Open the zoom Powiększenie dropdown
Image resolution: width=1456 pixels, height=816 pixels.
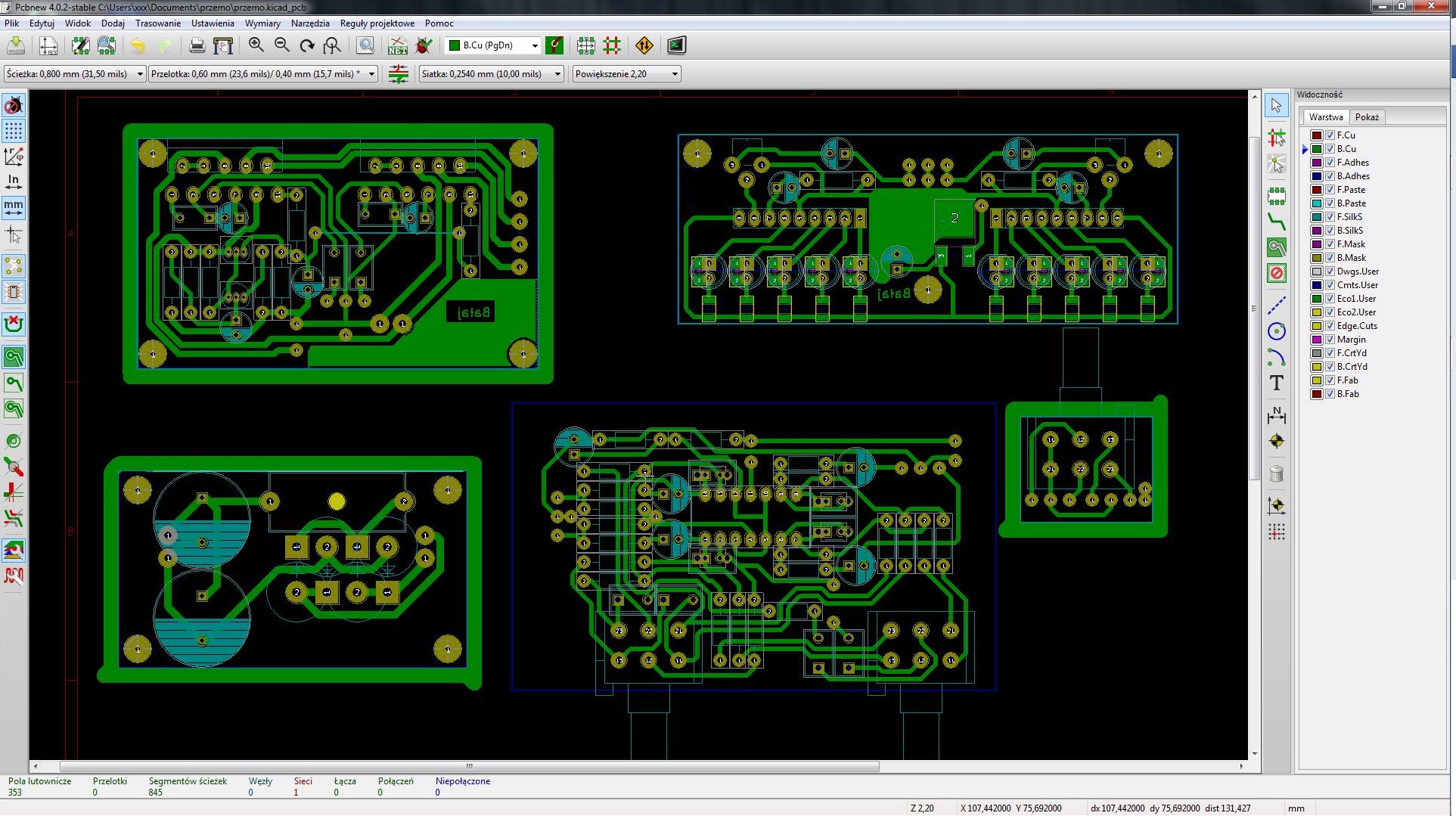[x=627, y=74]
